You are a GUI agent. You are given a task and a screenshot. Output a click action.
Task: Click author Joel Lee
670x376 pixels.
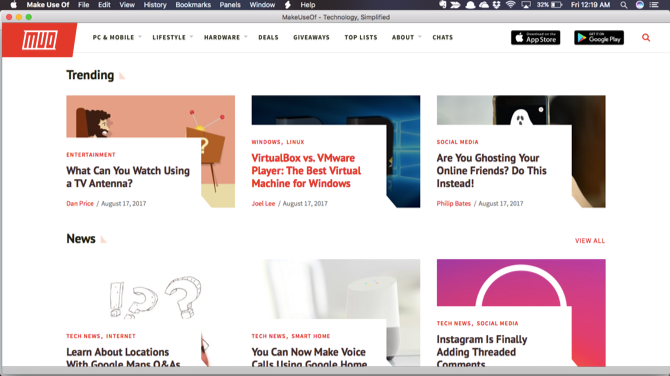263,203
